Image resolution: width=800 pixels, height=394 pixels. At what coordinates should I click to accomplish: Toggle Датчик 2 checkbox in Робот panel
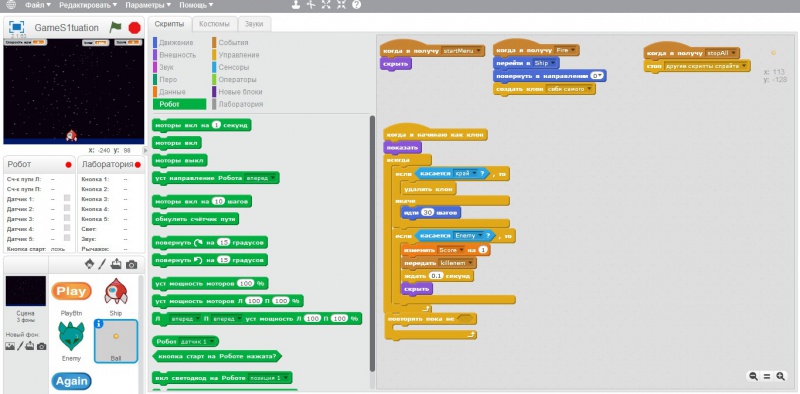coord(67,208)
